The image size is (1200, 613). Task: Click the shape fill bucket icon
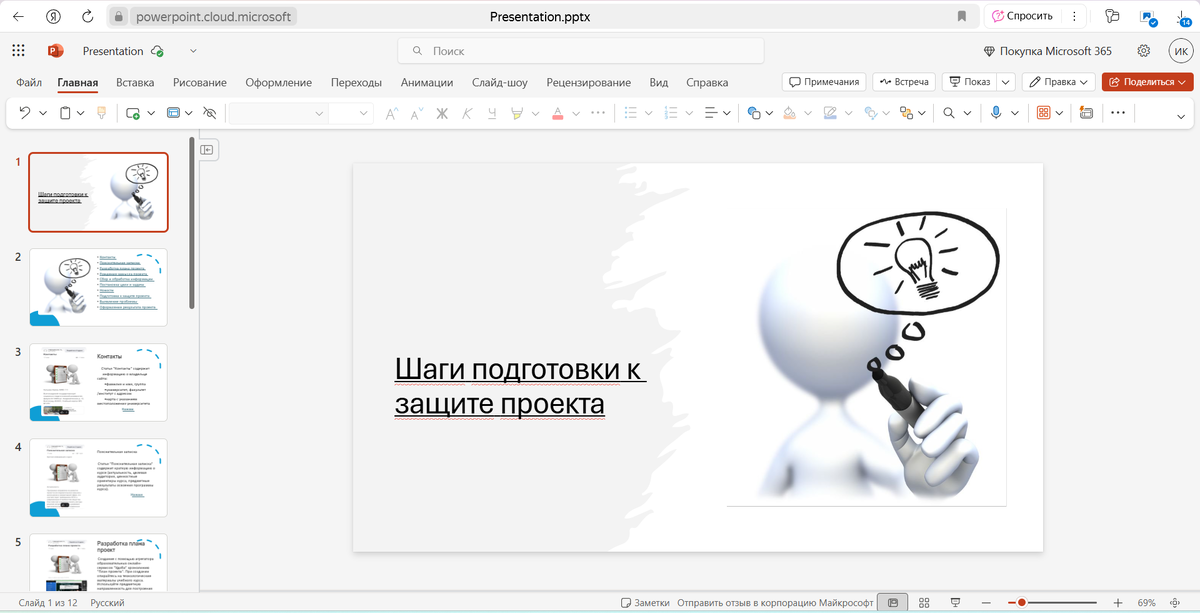pos(789,113)
